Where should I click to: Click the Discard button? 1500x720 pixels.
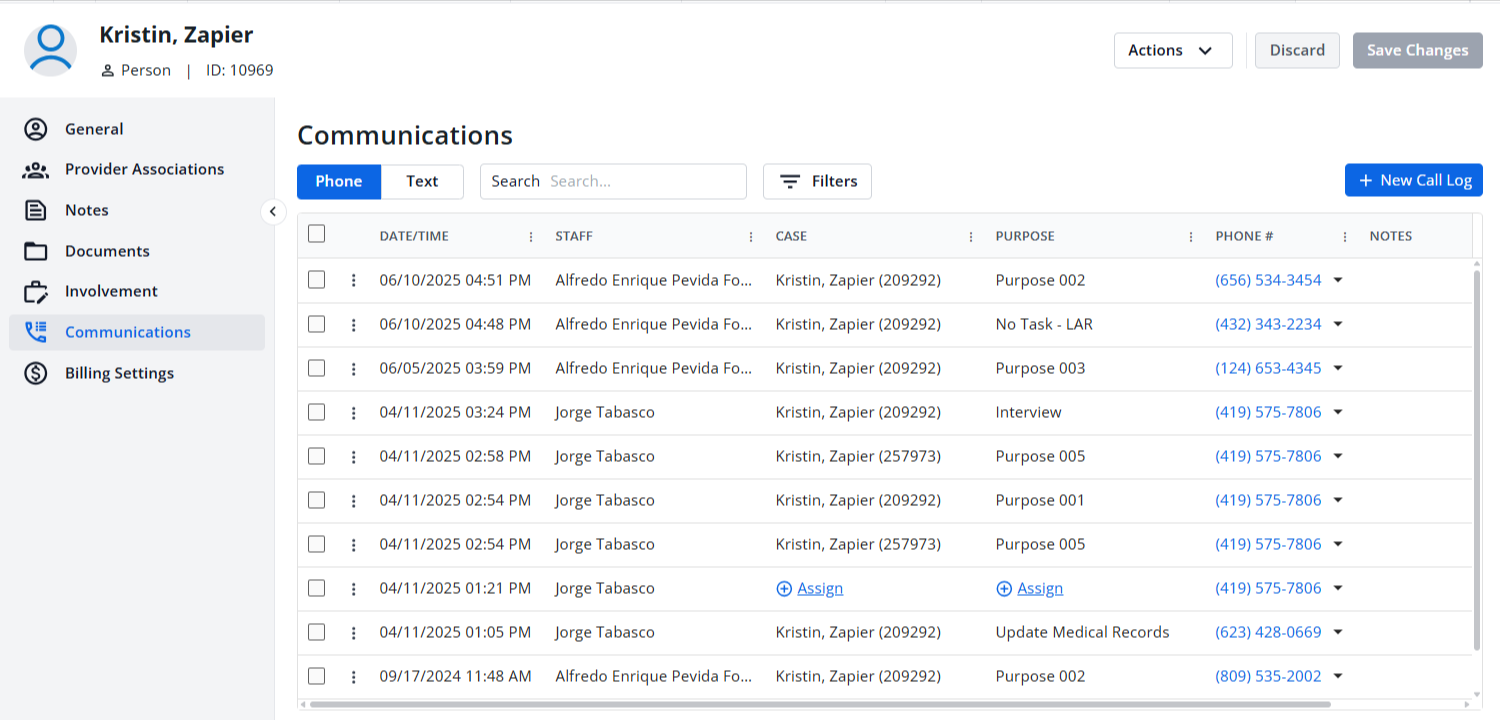(x=1297, y=50)
